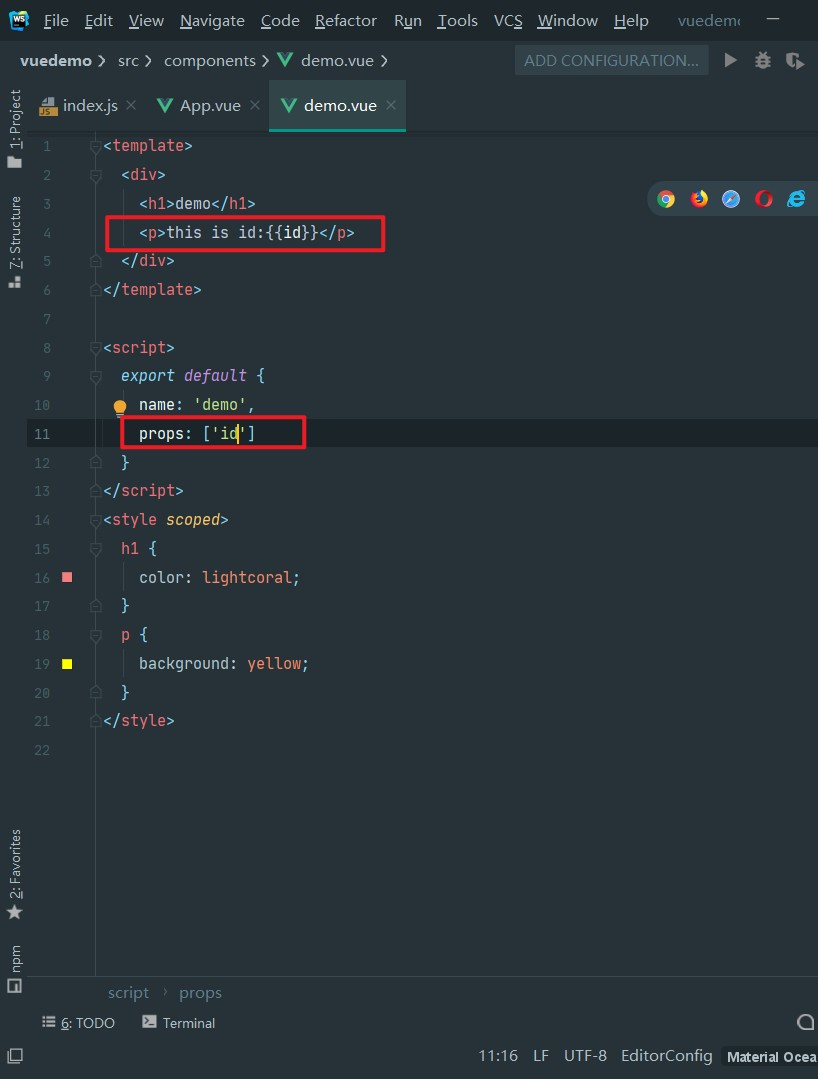The image size is (818, 1079).
Task: Click on the word 'scoped' in style tag
Action: (193, 520)
